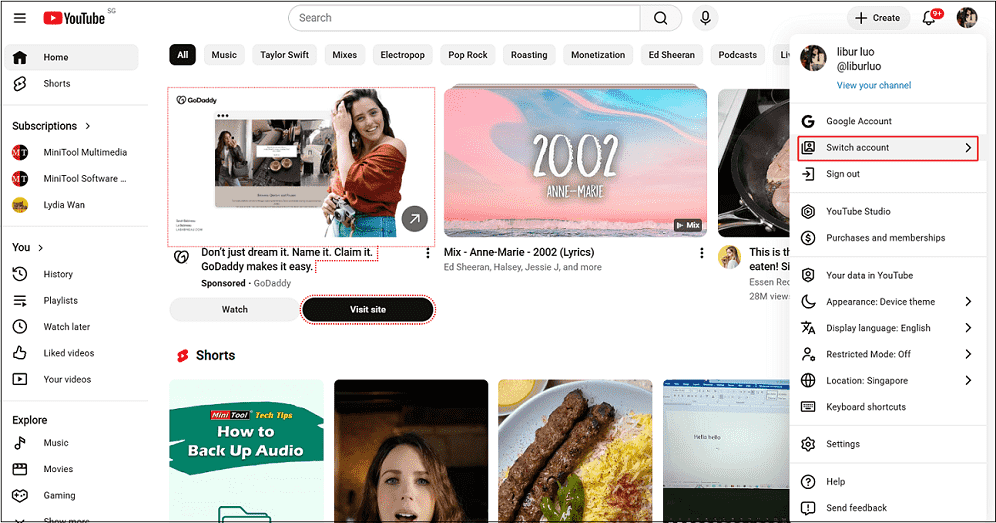
Task: Open MiniTool Multimedia channel subscription
Action: point(71,152)
